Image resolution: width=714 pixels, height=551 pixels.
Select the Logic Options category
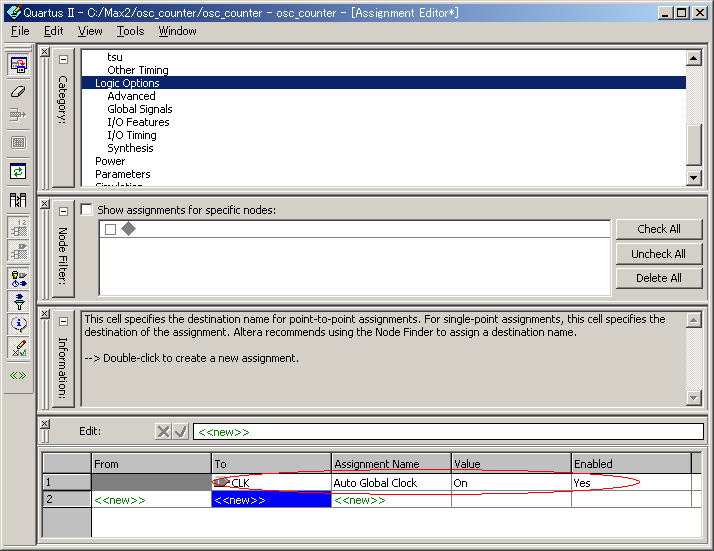(x=383, y=82)
